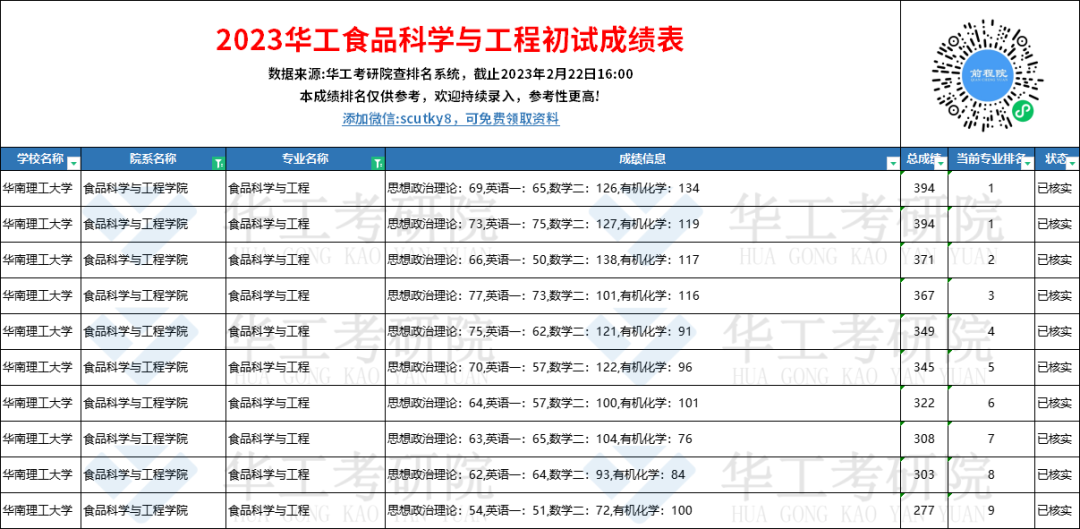Select score cell with 有机化学: 96
The image size is (1080, 529).
643,367
